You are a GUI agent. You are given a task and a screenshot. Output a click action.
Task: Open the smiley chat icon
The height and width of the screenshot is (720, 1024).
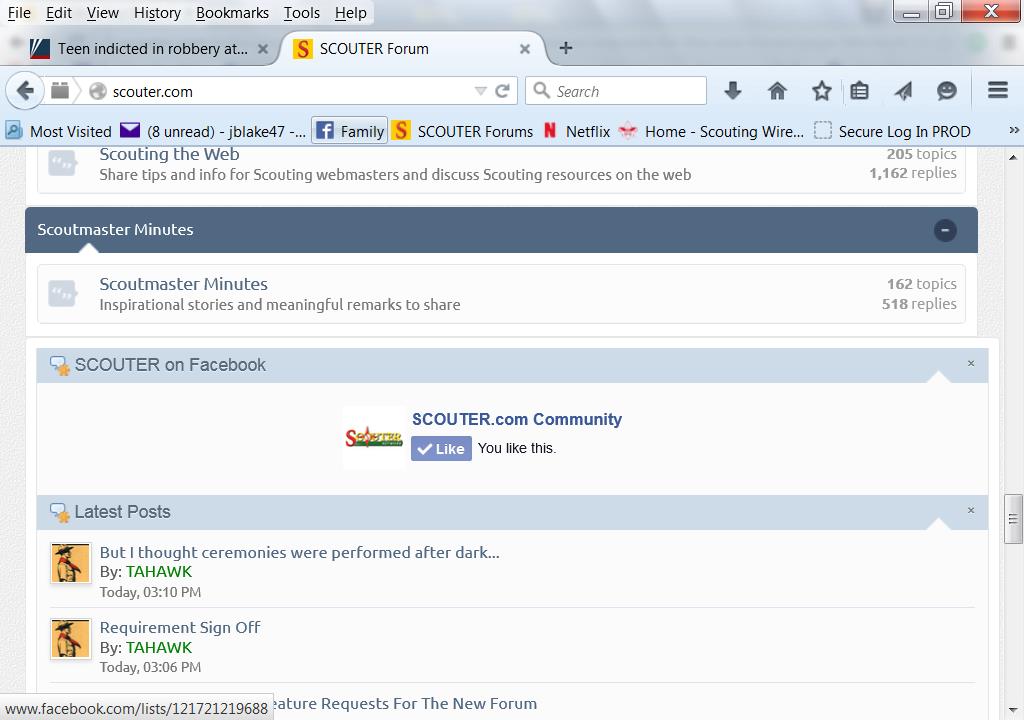946,91
